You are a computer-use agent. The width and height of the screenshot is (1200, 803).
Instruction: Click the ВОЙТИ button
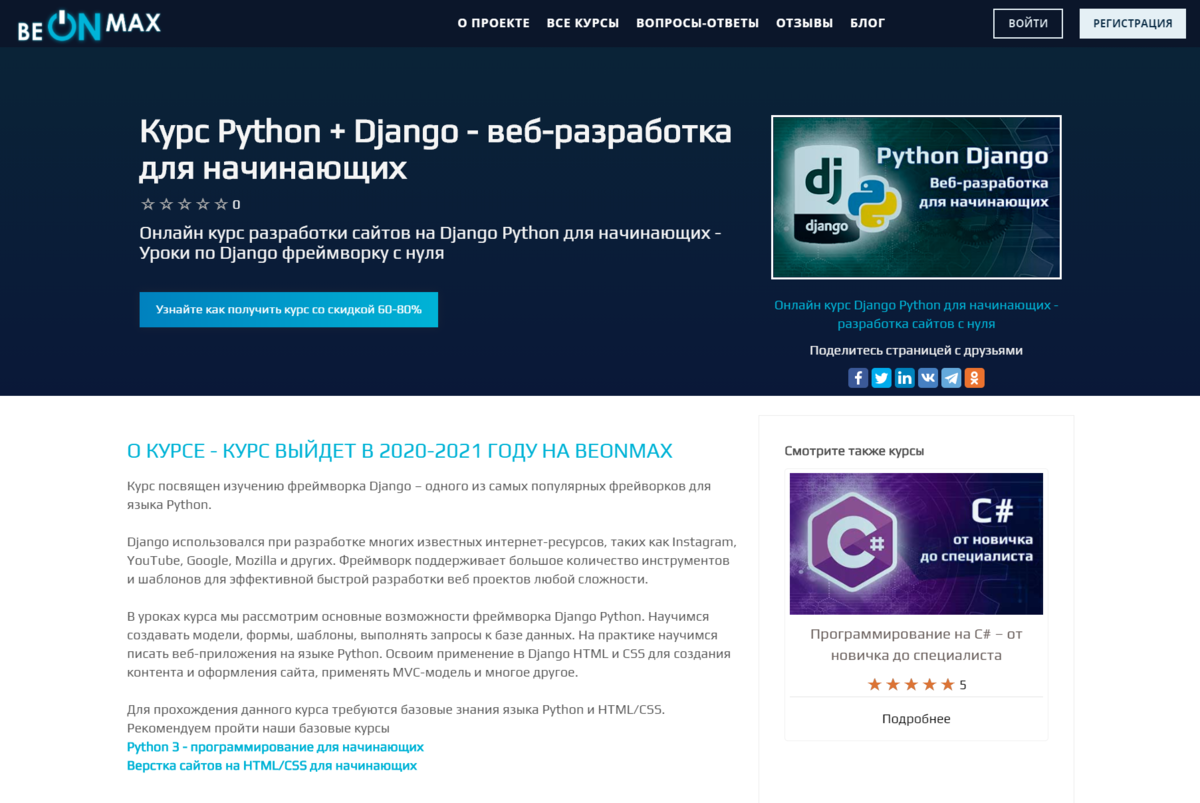point(1028,23)
